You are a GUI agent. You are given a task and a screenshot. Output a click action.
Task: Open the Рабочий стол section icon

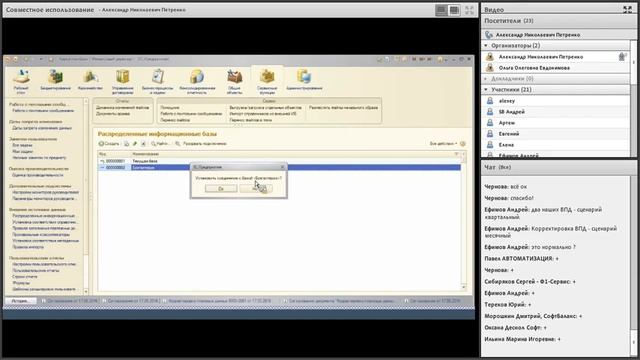(21, 81)
